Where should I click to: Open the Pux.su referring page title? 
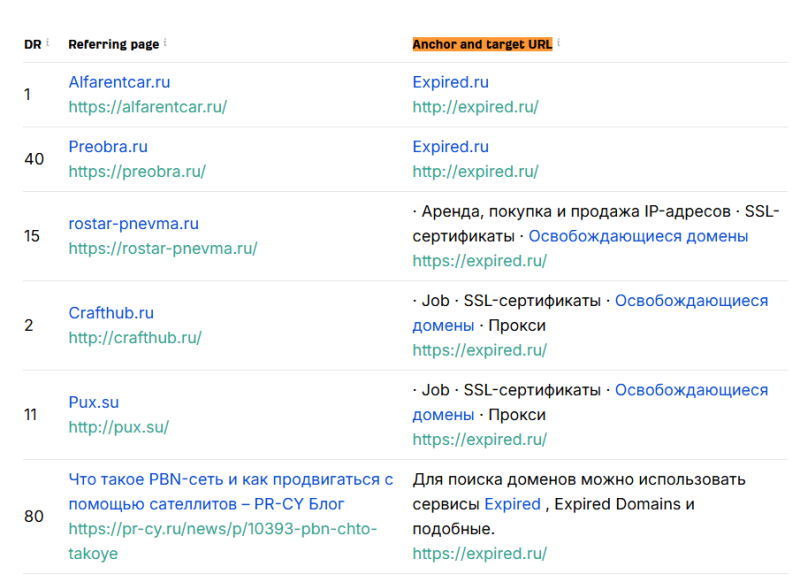93,402
